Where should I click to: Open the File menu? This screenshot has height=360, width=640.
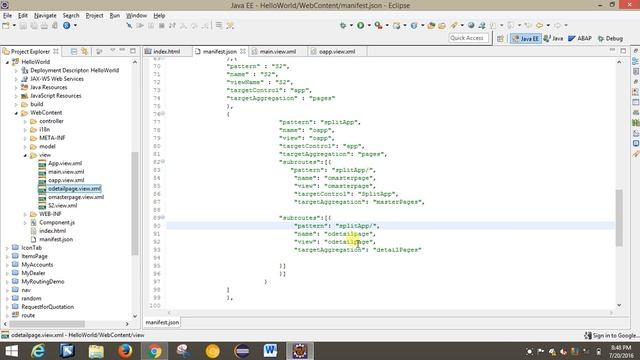7,16
